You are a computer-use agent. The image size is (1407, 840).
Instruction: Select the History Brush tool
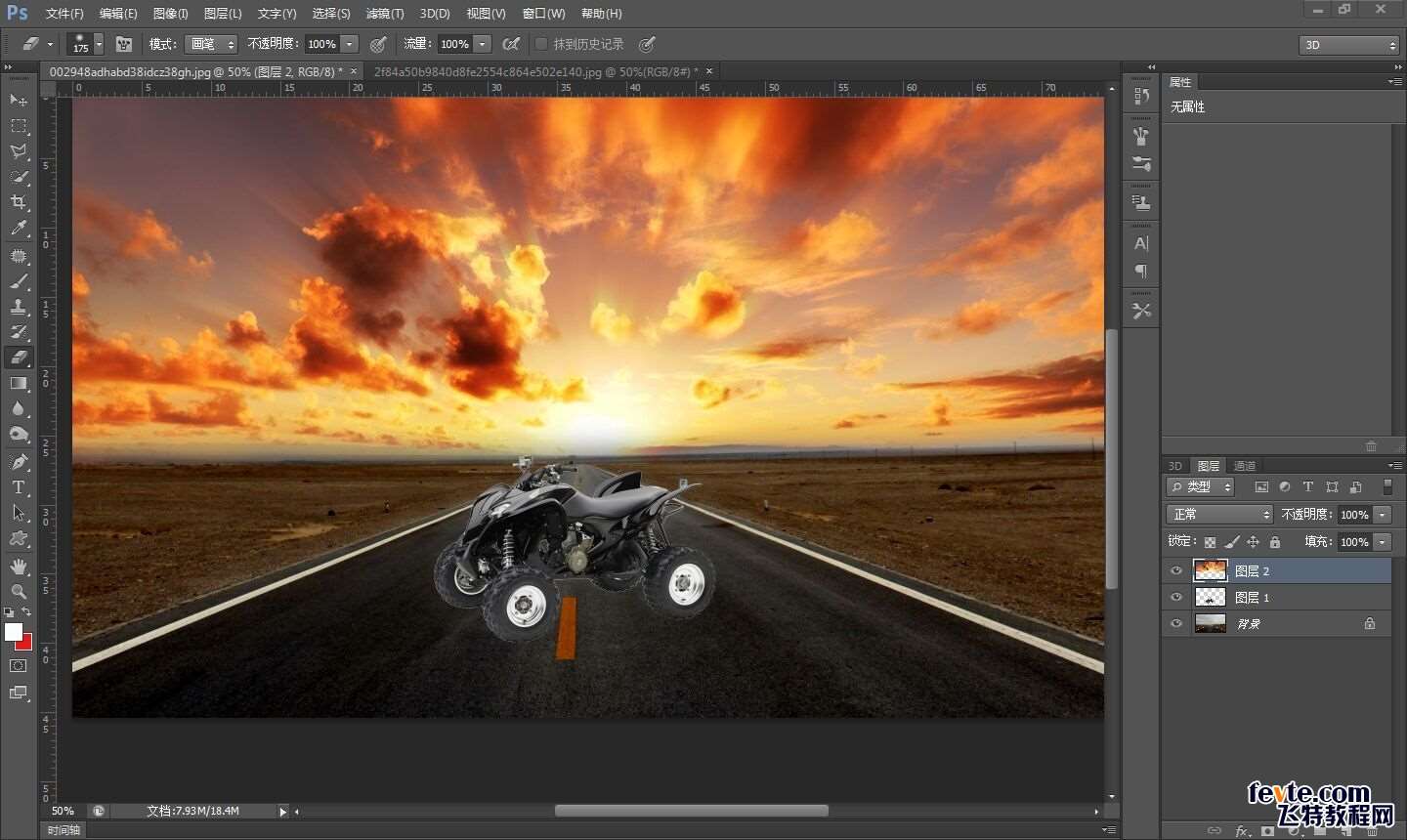19,332
